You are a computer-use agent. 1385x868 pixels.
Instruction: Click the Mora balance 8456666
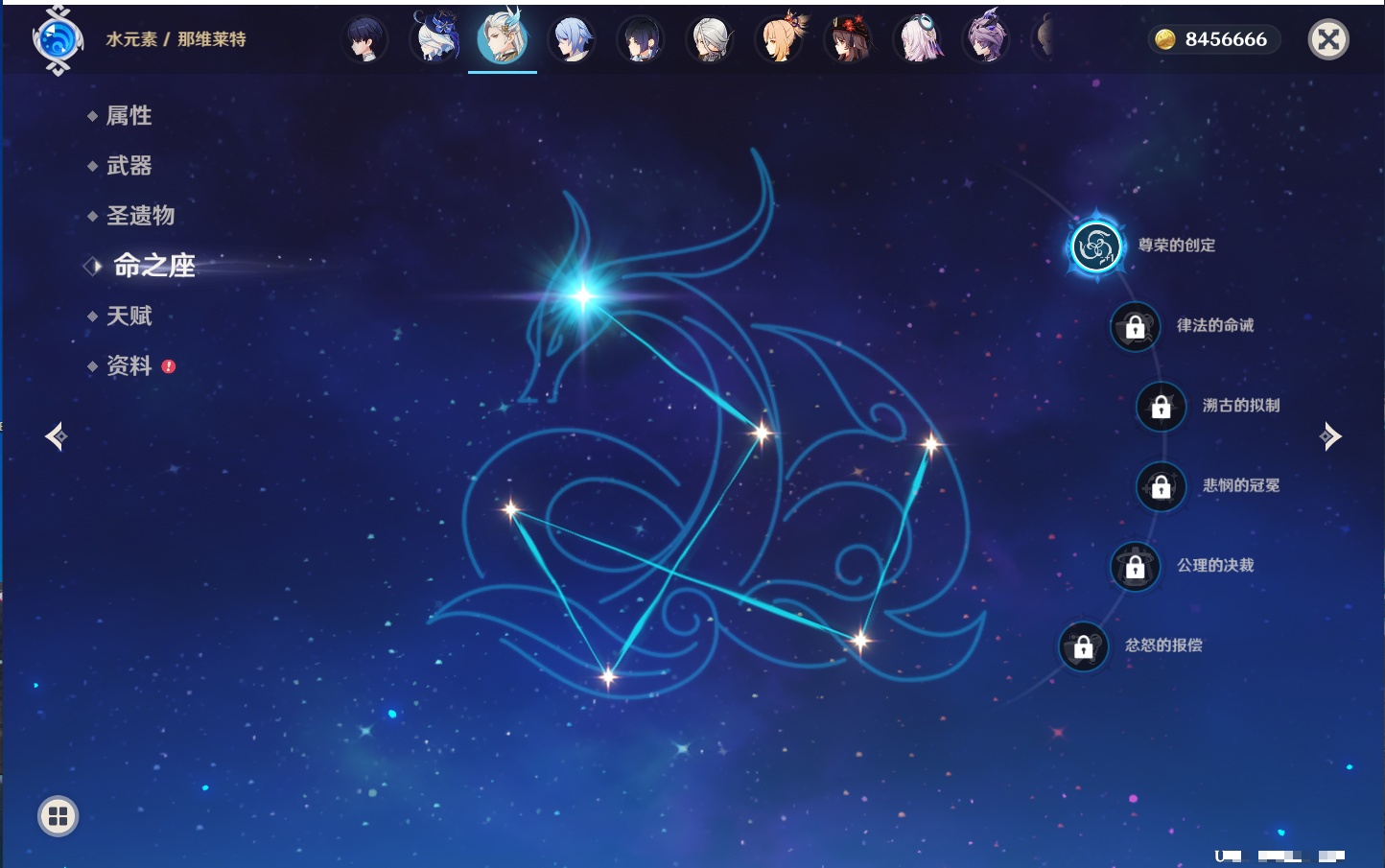(1226, 39)
